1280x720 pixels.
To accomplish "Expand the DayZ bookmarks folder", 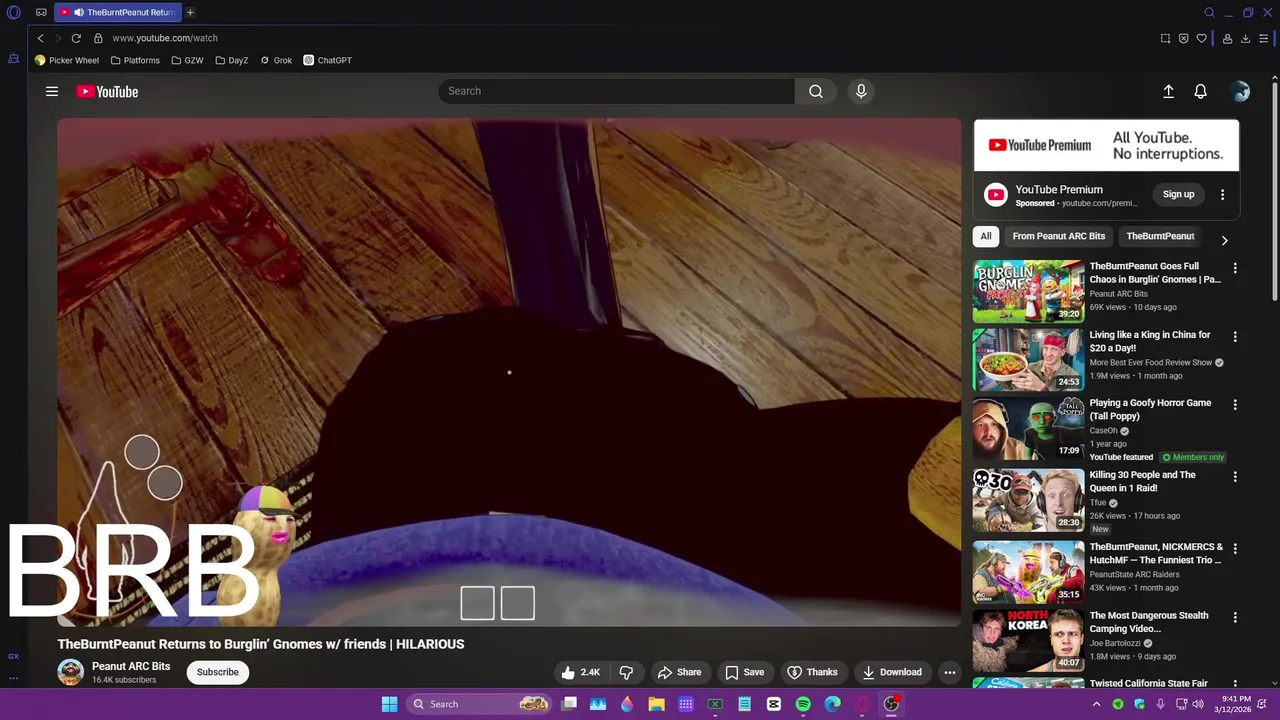I will point(232,60).
